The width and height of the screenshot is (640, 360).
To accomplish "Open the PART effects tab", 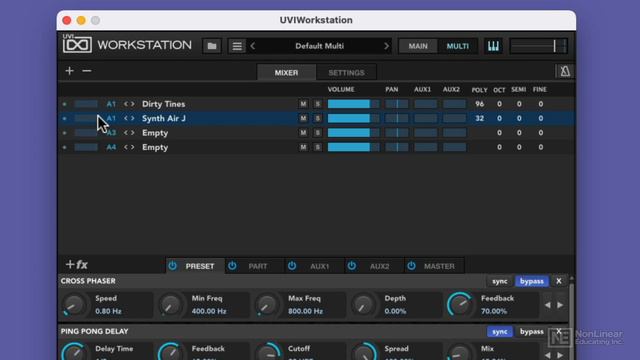I will 258,267.
